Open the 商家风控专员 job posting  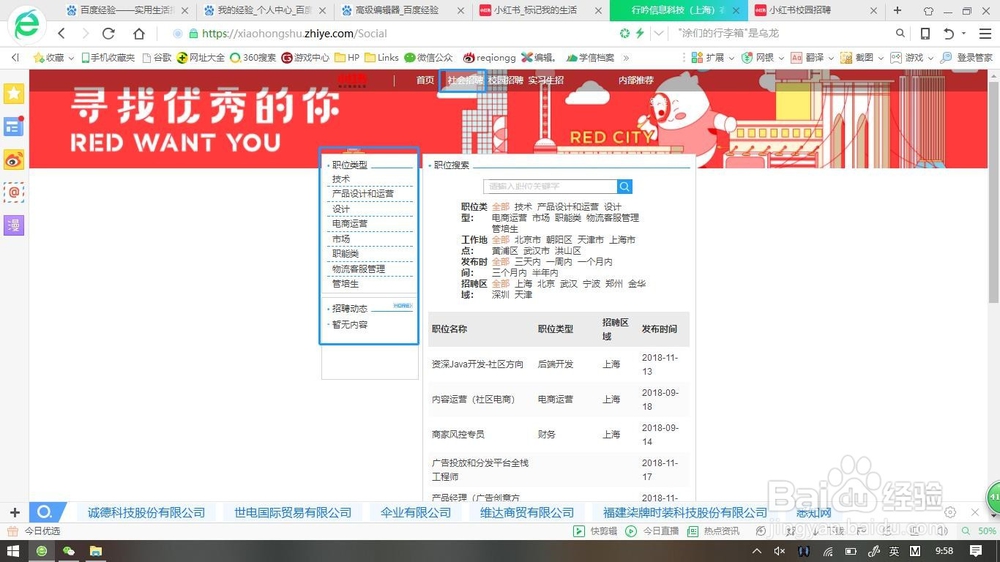coord(458,434)
